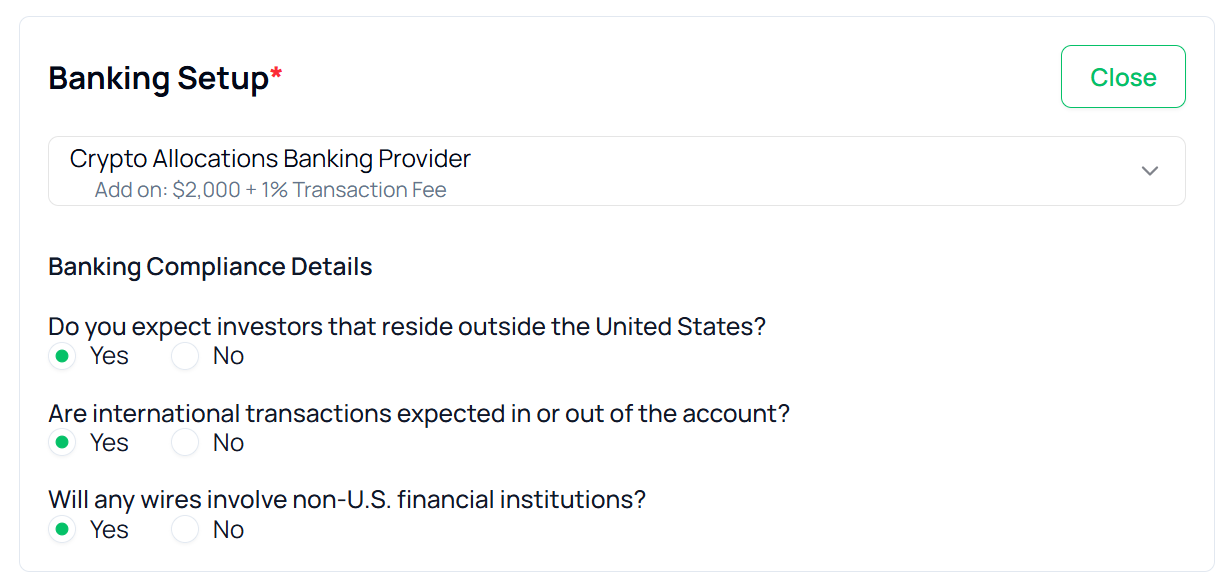Click the Banking Setup heading
This screenshot has height=586, width=1230.
coord(158,78)
